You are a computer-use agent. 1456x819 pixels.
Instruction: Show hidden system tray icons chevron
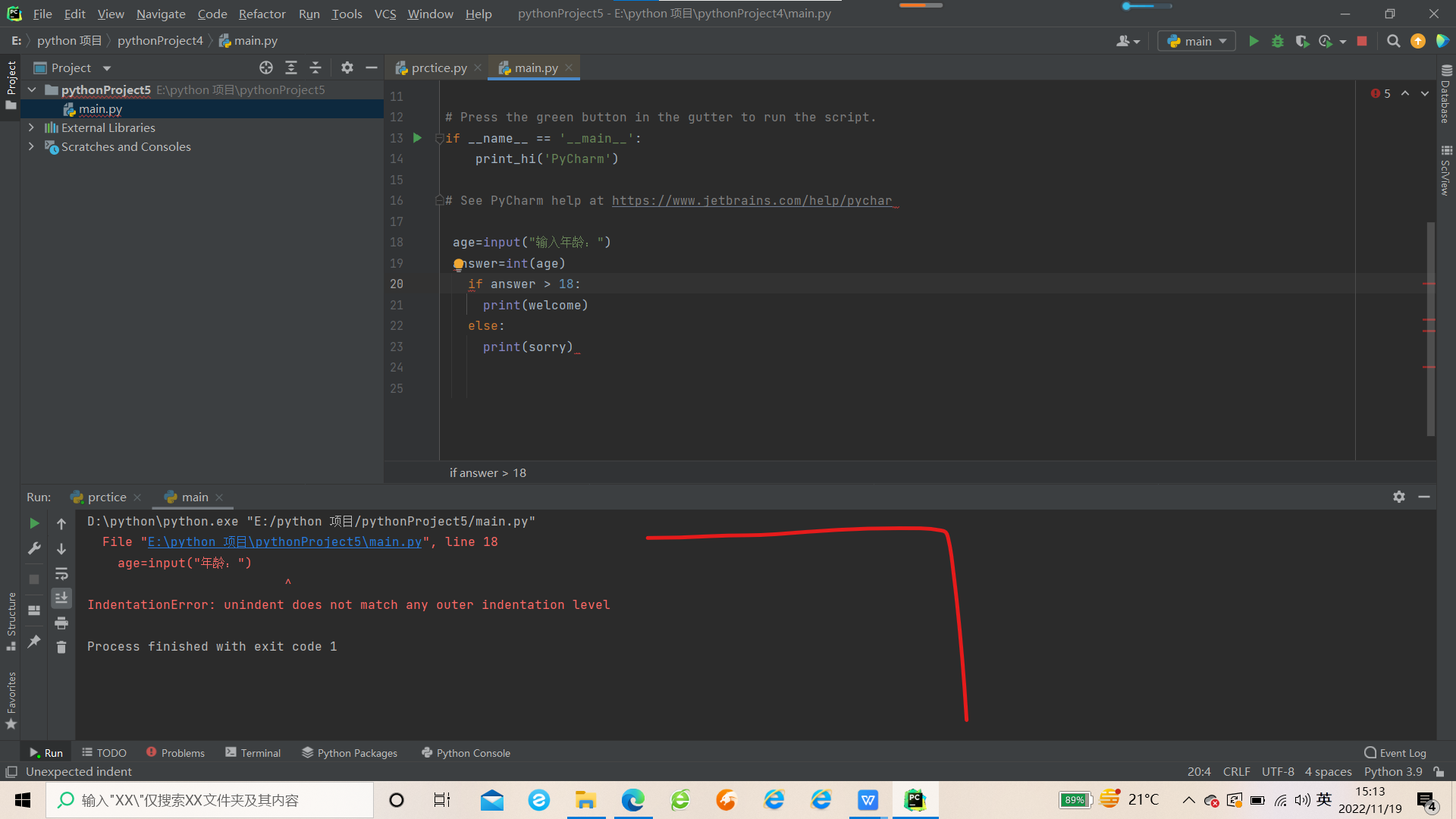click(x=1188, y=800)
